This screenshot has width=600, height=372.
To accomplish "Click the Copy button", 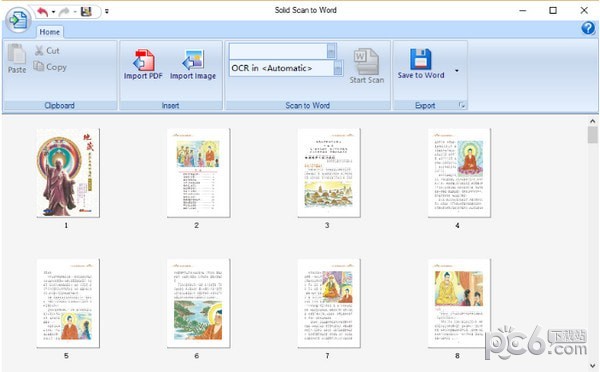I will [x=50, y=67].
